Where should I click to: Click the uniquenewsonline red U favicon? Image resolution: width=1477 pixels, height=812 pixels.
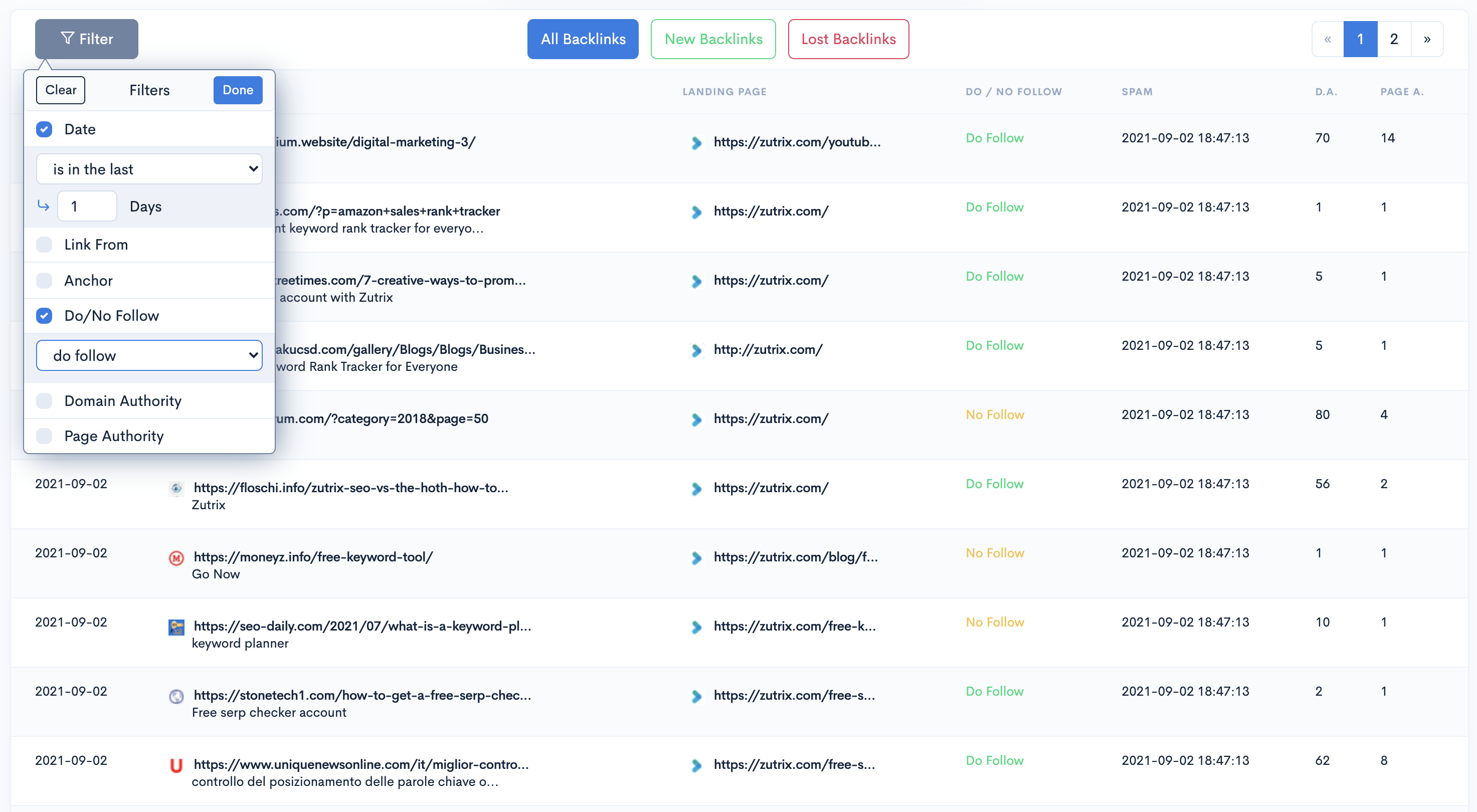coord(176,765)
